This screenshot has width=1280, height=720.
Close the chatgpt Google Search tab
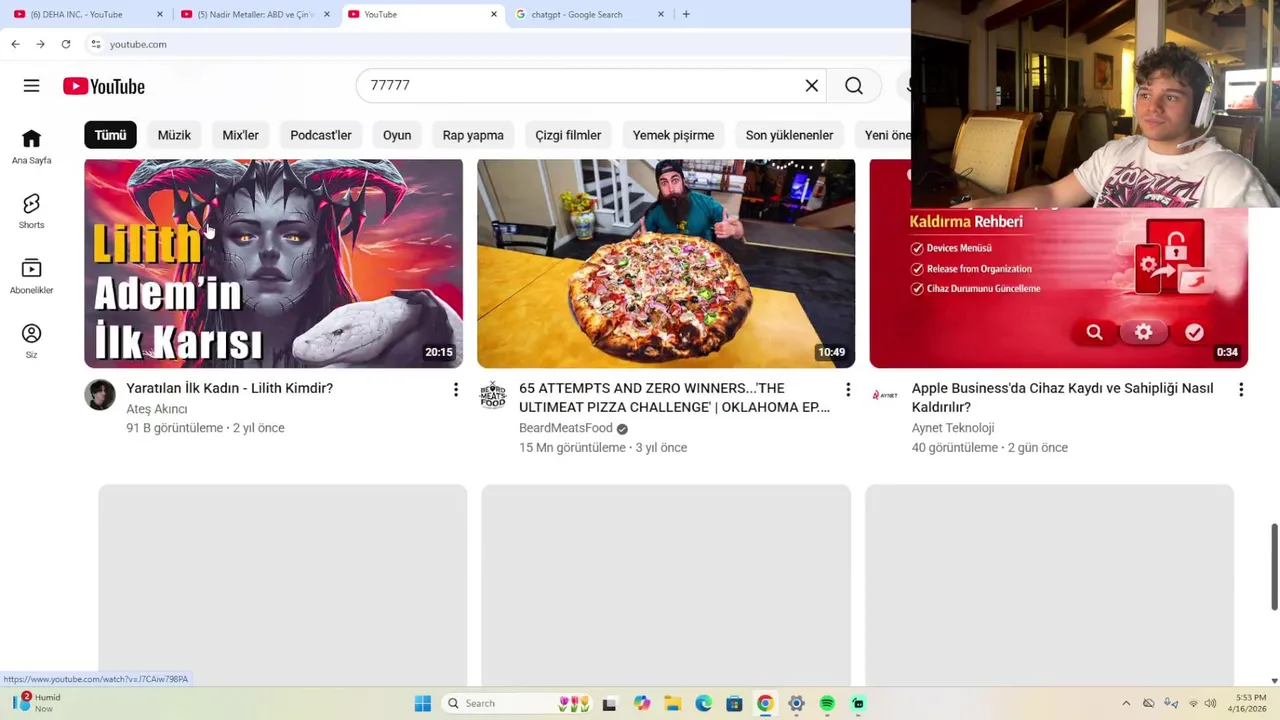coord(660,14)
